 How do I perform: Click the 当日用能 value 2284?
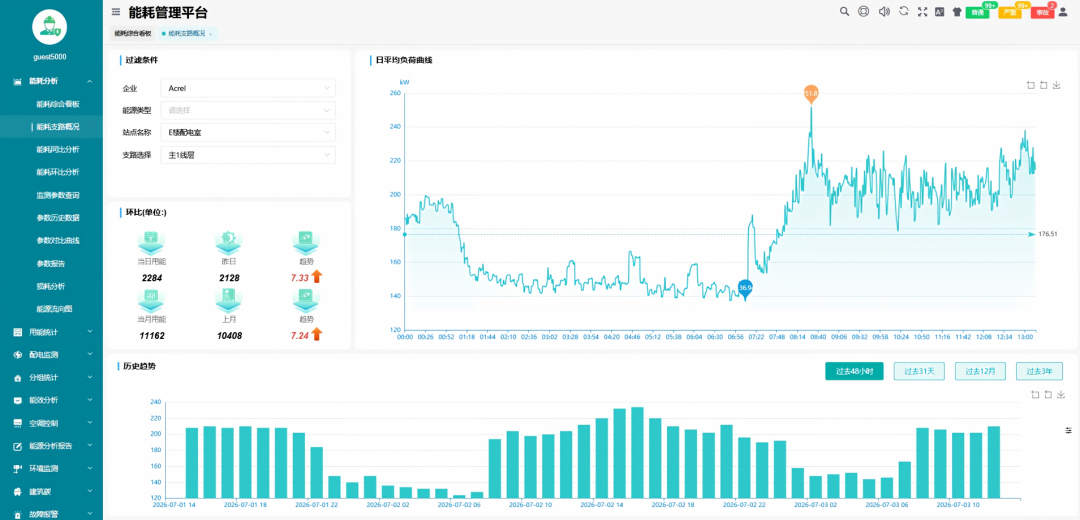coord(152,277)
